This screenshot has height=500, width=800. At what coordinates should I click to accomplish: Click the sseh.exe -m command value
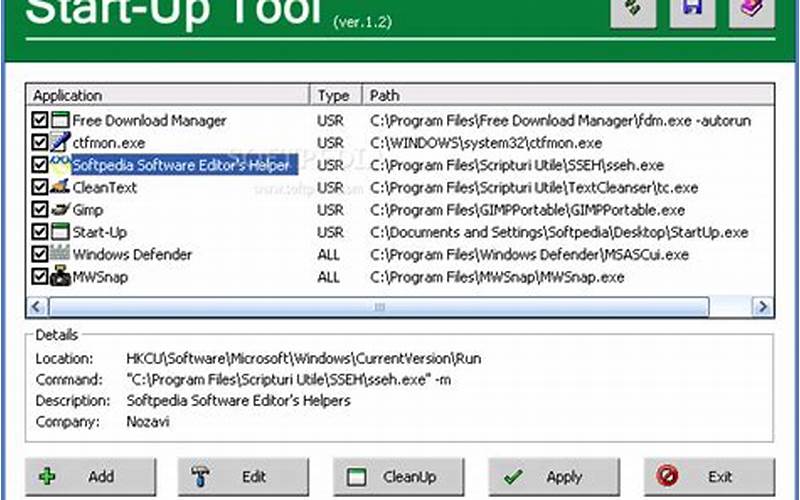[x=288, y=380]
